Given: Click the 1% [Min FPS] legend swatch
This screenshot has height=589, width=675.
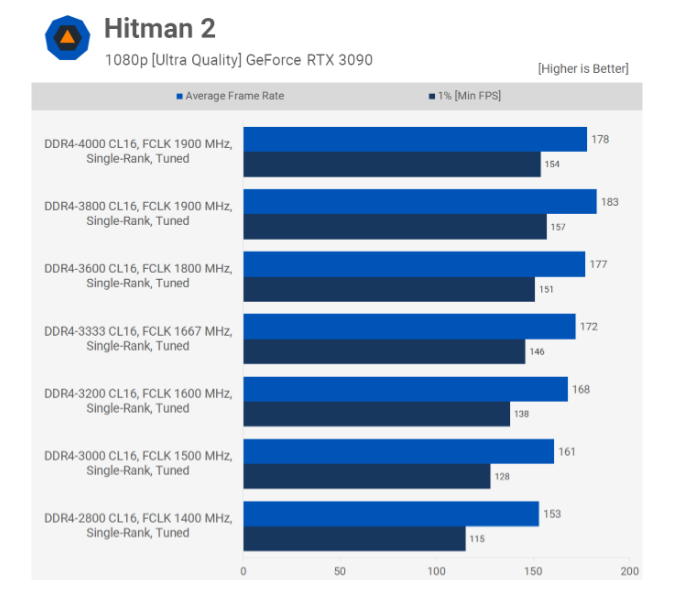Looking at the screenshot, I should click(x=432, y=96).
